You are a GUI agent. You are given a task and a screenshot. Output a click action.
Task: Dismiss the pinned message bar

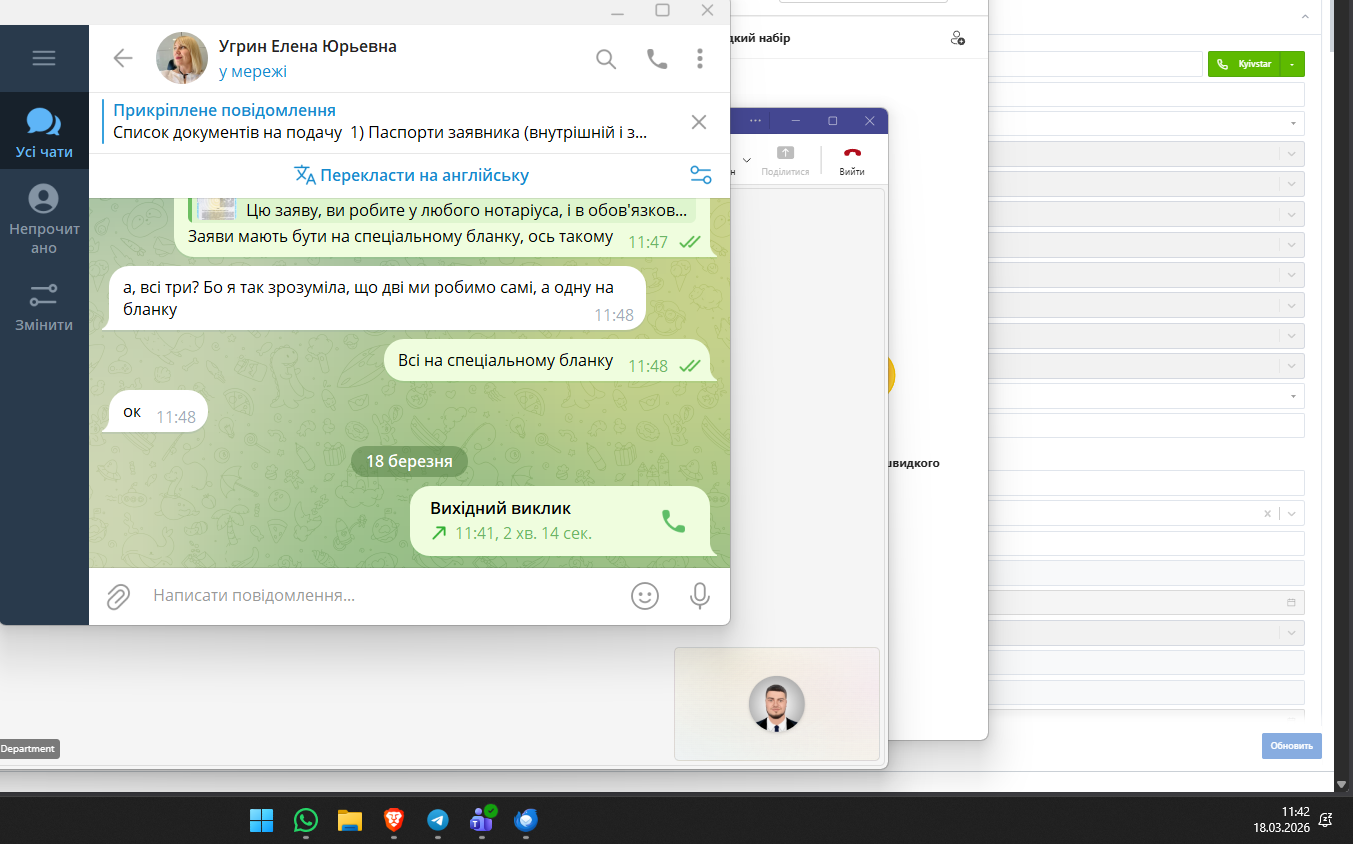tap(699, 122)
